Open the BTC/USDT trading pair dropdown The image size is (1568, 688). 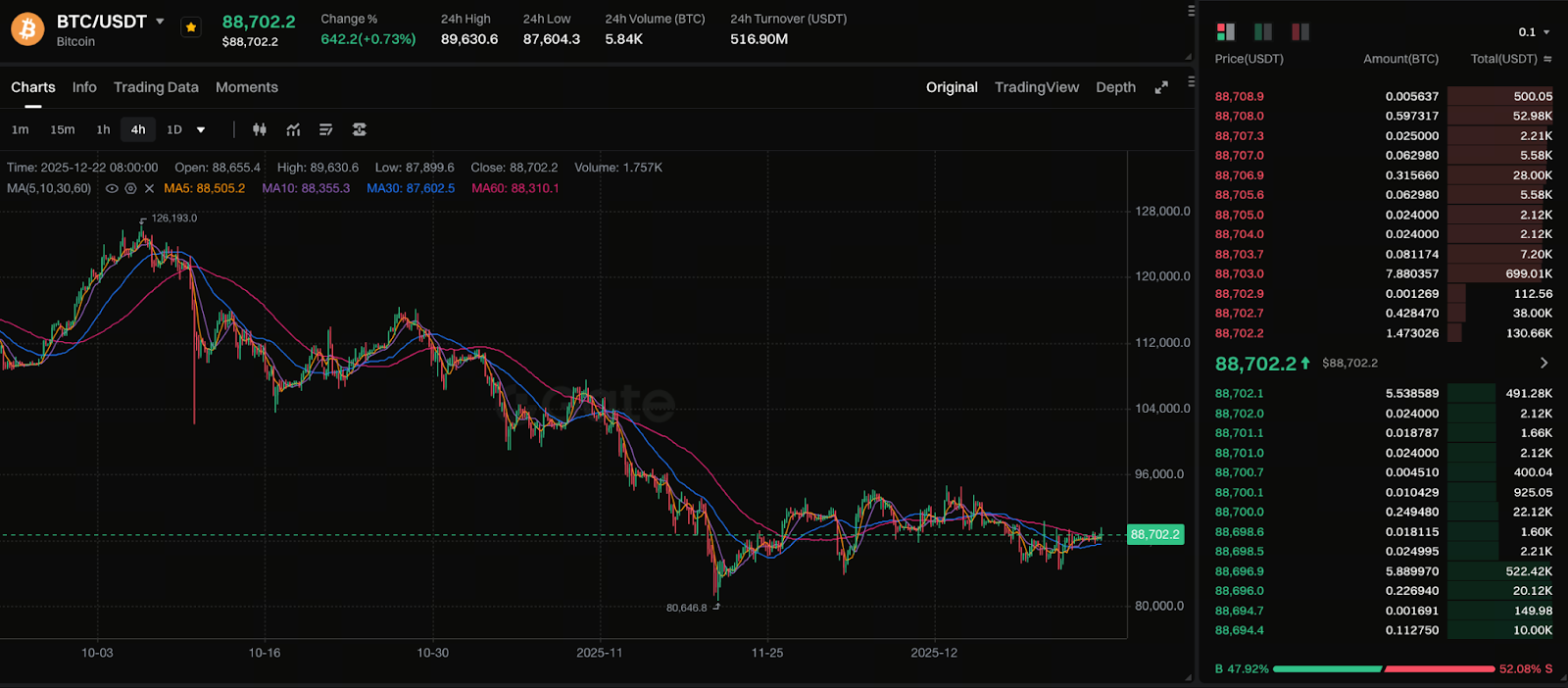tap(160, 22)
